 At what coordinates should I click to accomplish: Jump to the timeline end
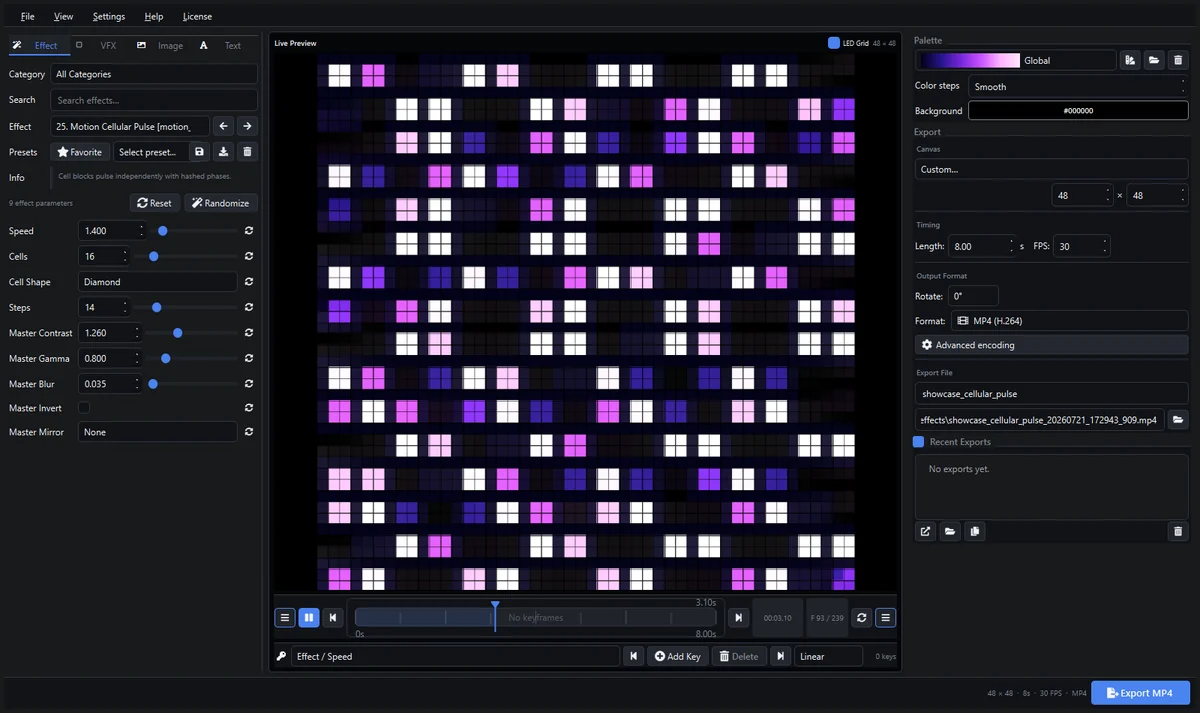[738, 618]
